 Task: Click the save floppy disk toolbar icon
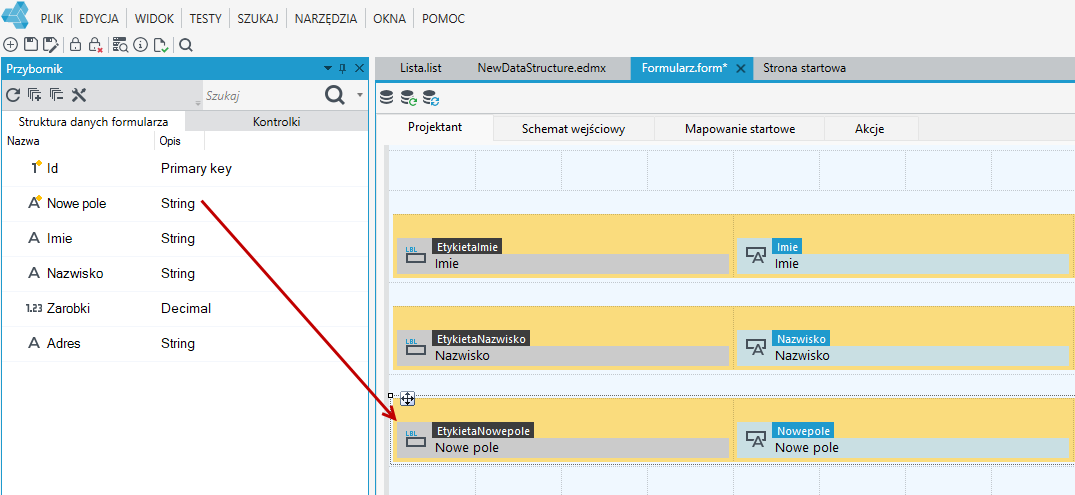[30, 45]
